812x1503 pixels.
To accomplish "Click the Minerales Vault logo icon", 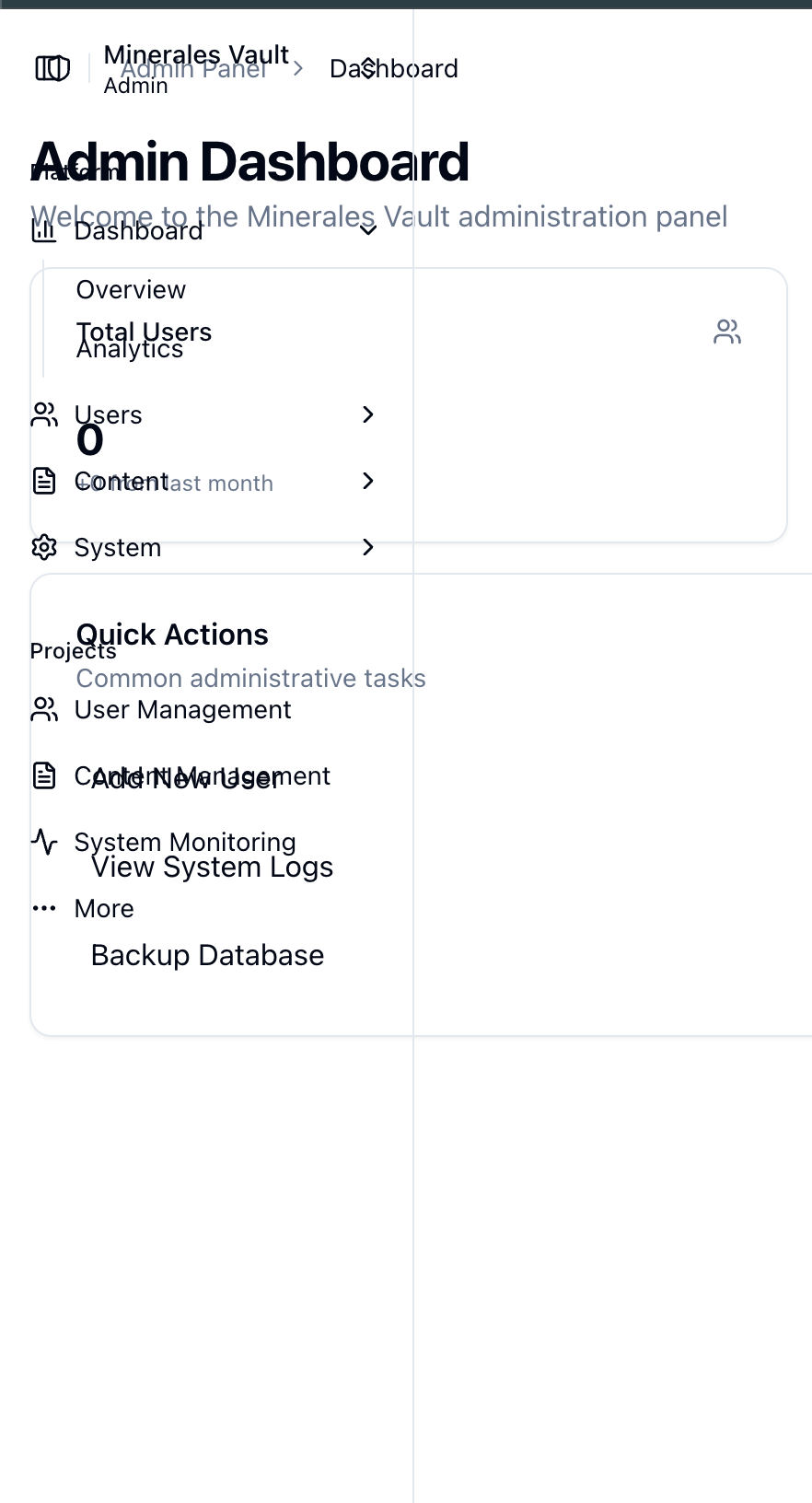I will click(52, 67).
